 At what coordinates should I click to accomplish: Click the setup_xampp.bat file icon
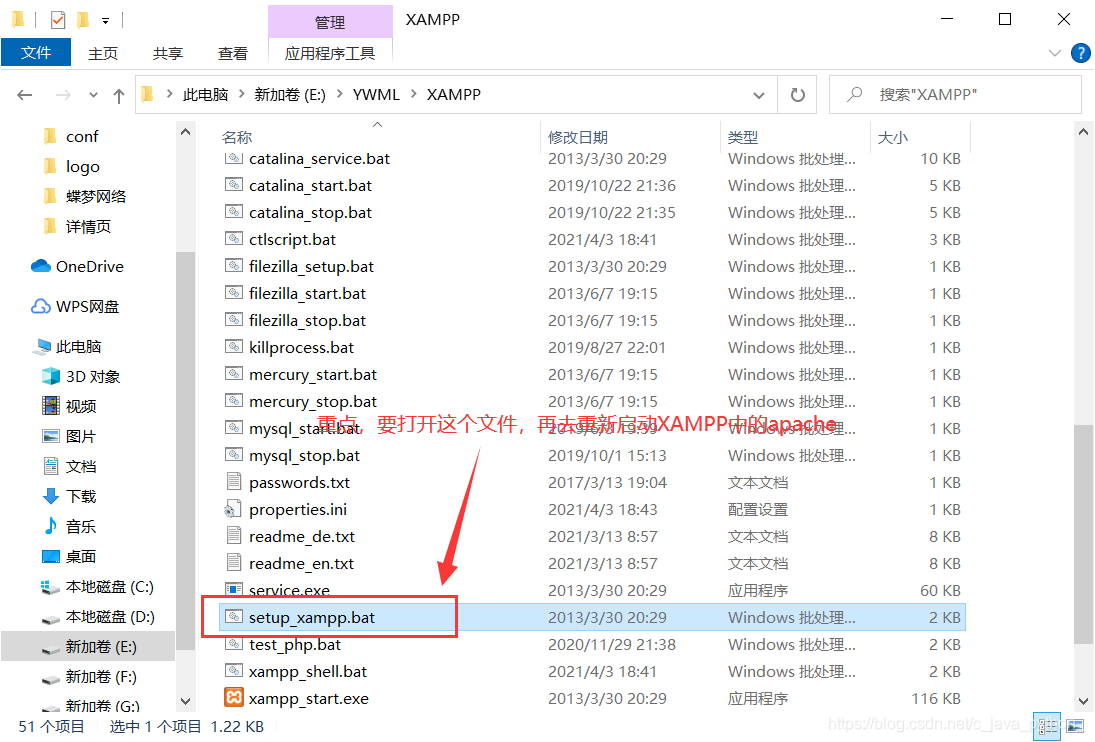[233, 617]
